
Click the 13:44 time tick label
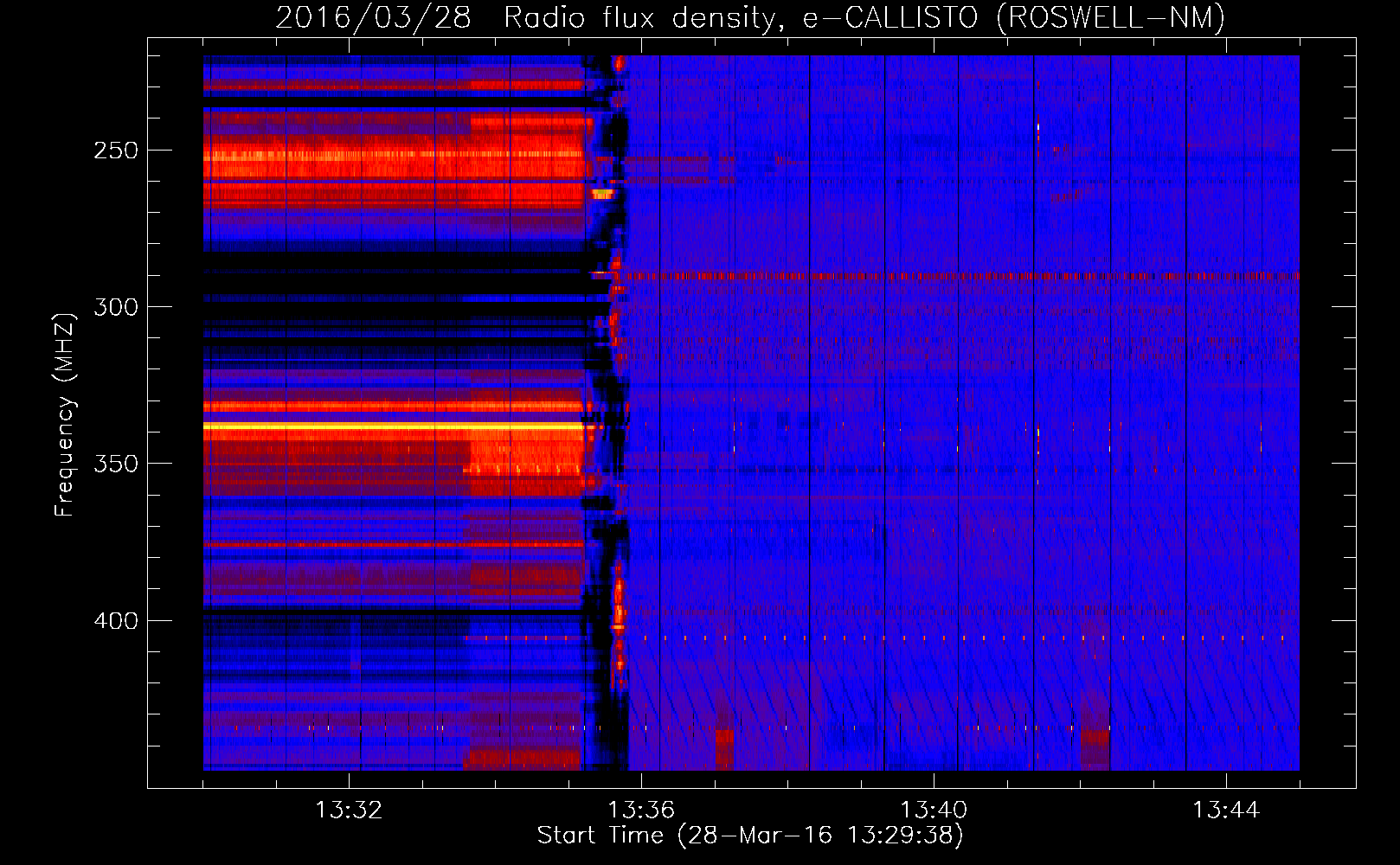1226,811
